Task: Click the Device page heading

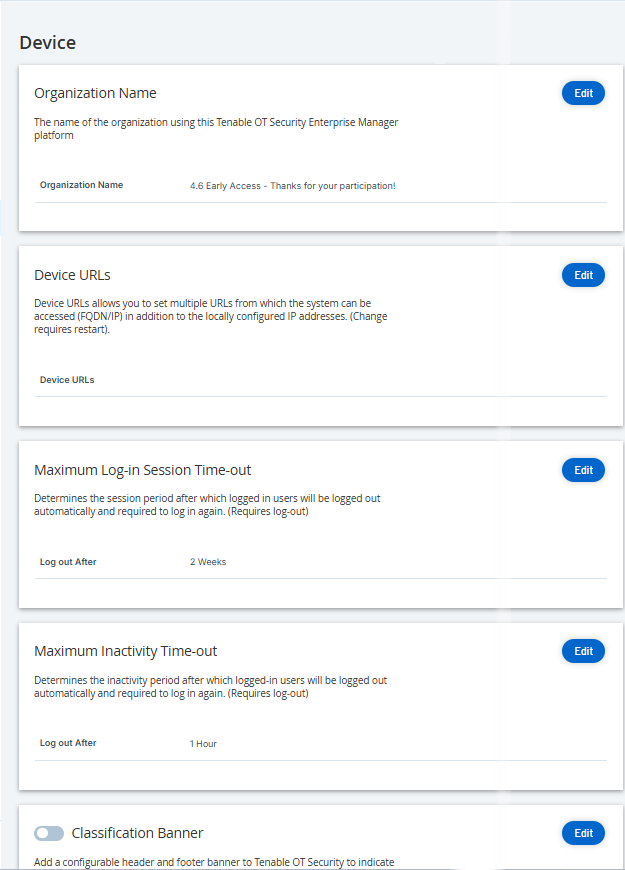Action: pos(48,43)
